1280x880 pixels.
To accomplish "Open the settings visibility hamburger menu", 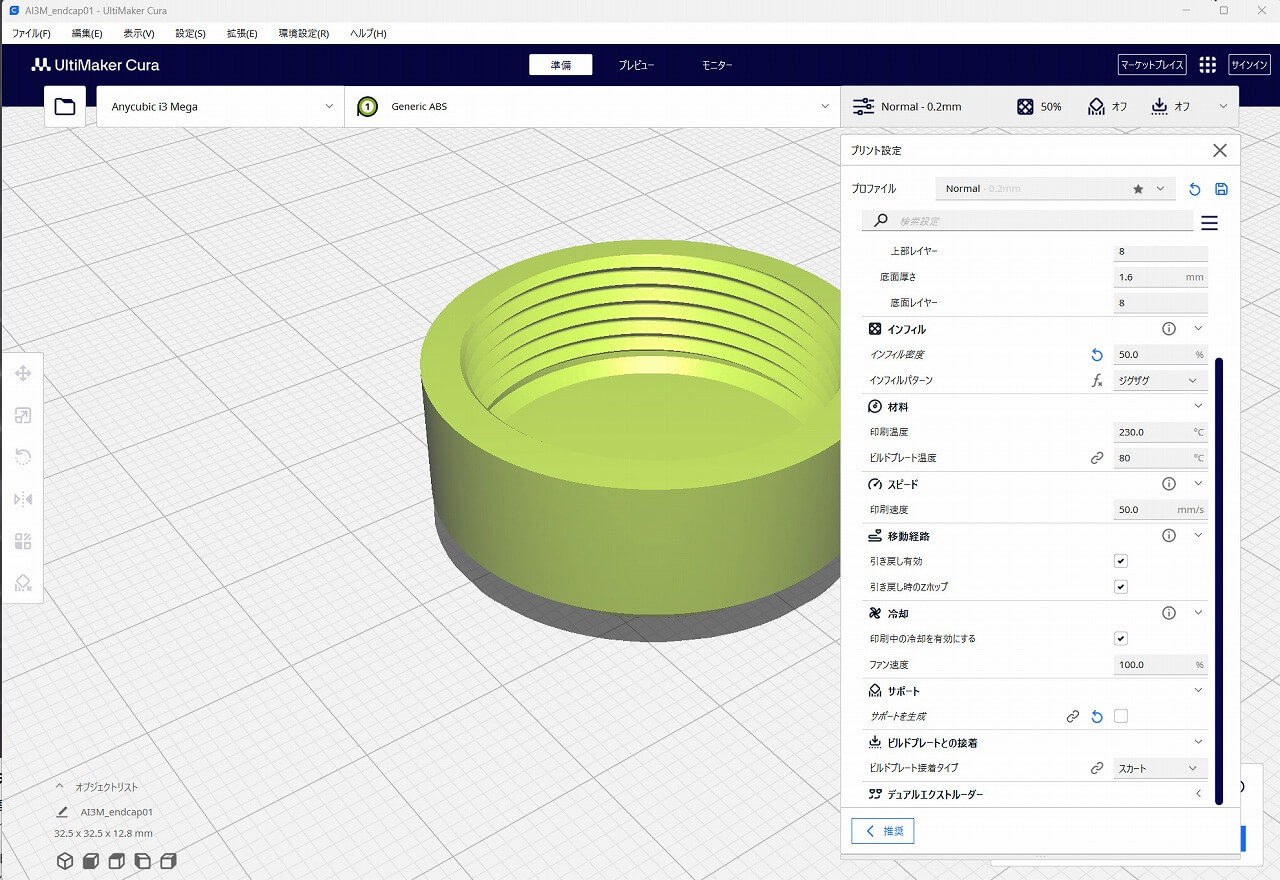I will (x=1209, y=223).
